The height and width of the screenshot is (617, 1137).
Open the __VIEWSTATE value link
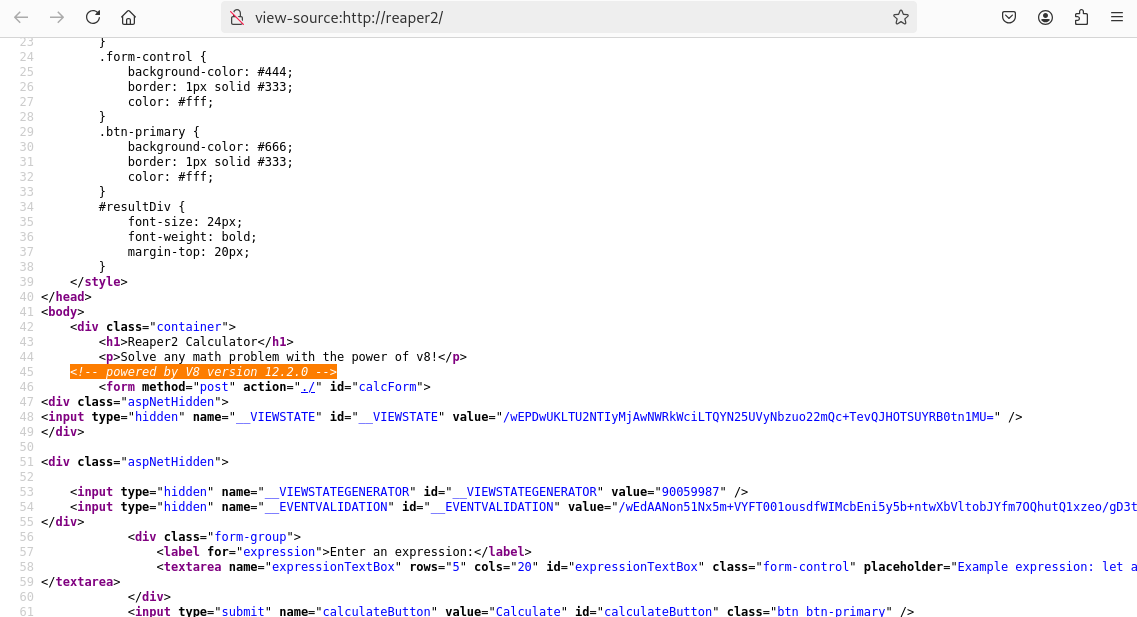coord(748,417)
